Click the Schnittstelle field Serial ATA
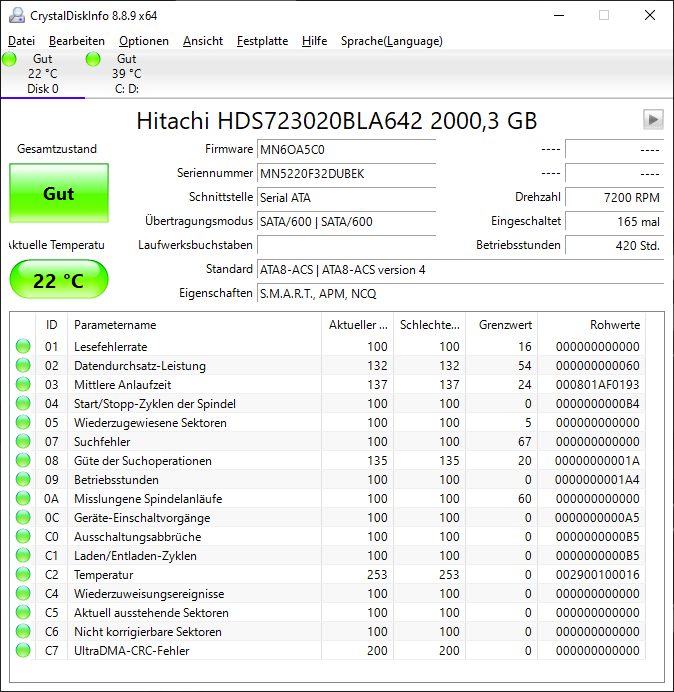This screenshot has height=692, width=674. (346, 197)
